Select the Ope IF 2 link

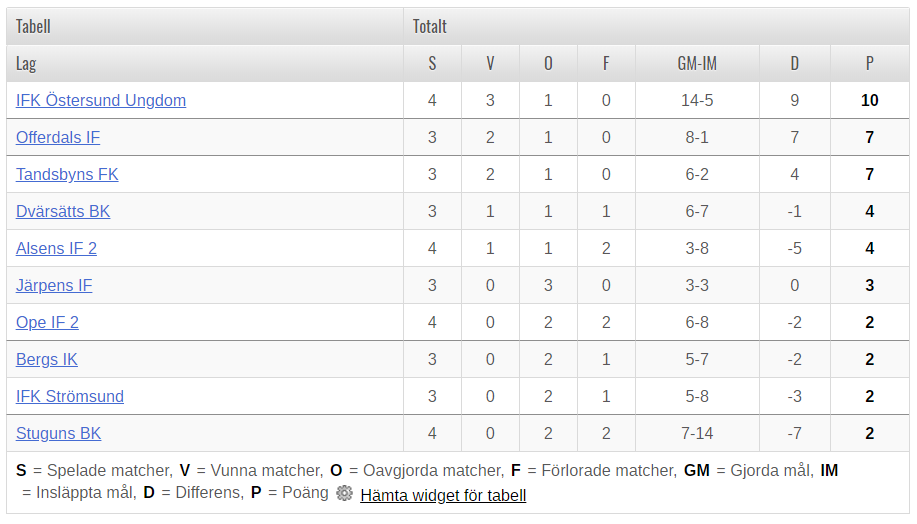click(x=47, y=322)
